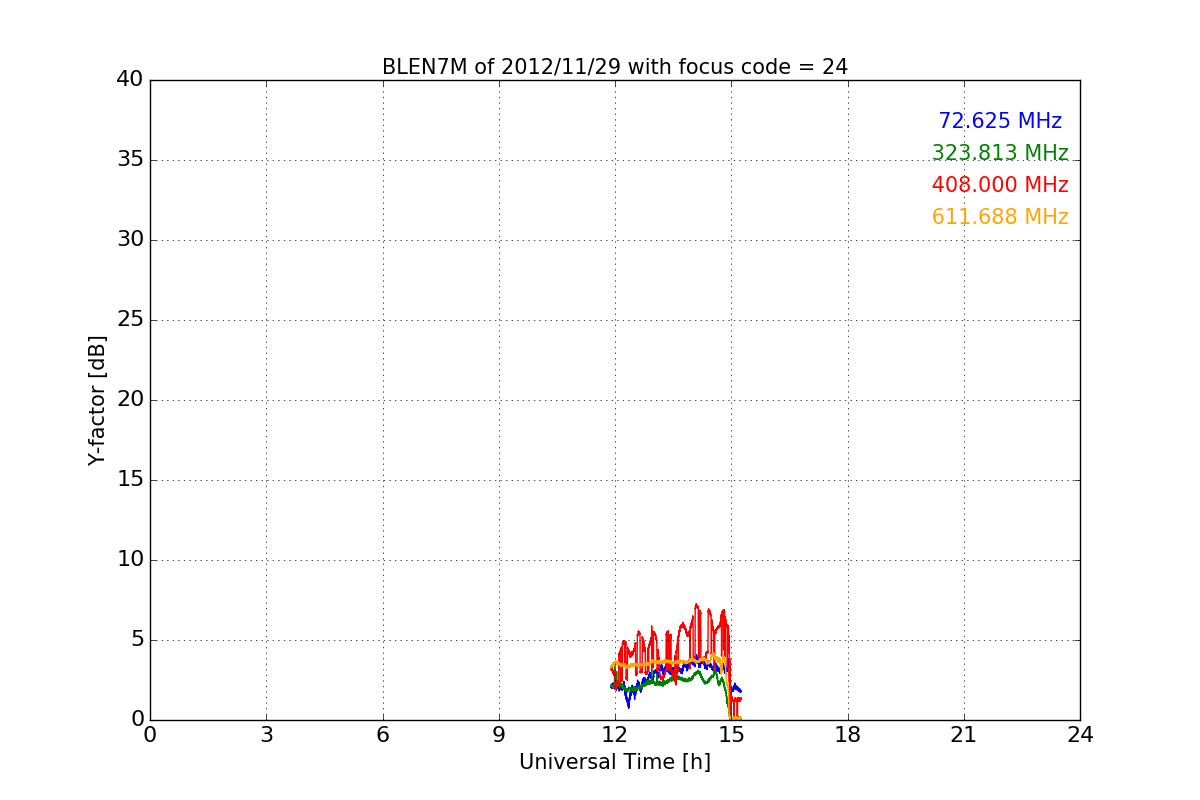Click the y-axis tick label 20

(130, 400)
